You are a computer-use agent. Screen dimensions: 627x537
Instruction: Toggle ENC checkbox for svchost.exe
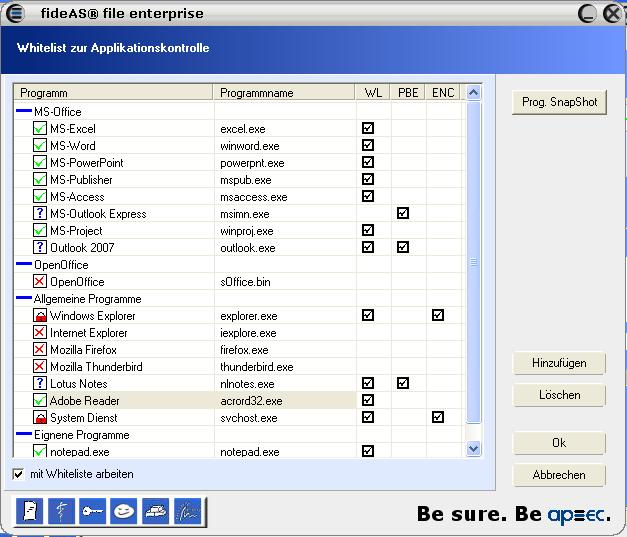(438, 417)
